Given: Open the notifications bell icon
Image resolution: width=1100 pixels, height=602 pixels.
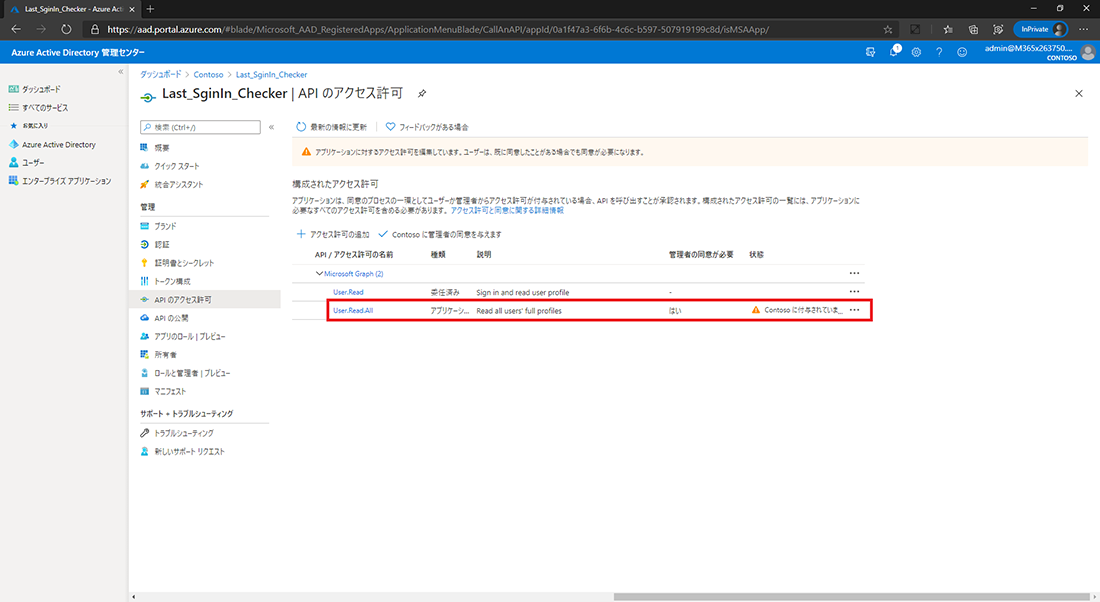Looking at the screenshot, I should 894,52.
